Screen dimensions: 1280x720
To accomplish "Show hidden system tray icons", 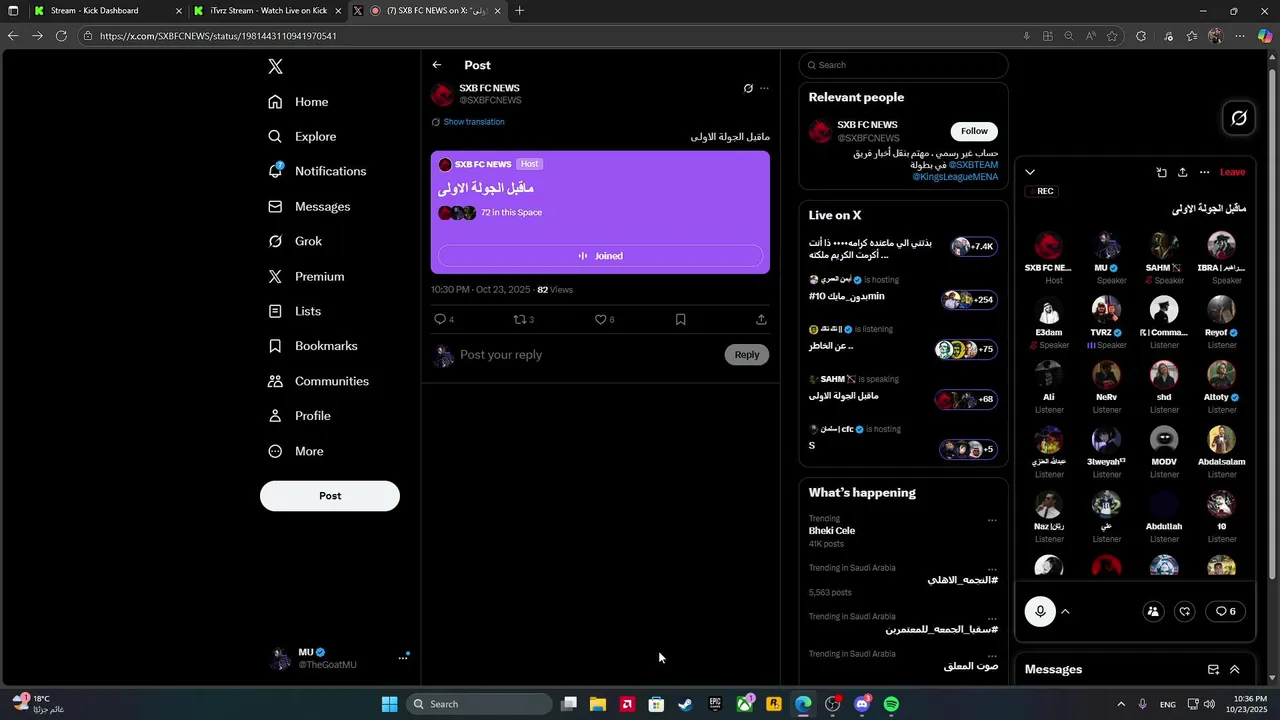I will click(x=1120, y=704).
